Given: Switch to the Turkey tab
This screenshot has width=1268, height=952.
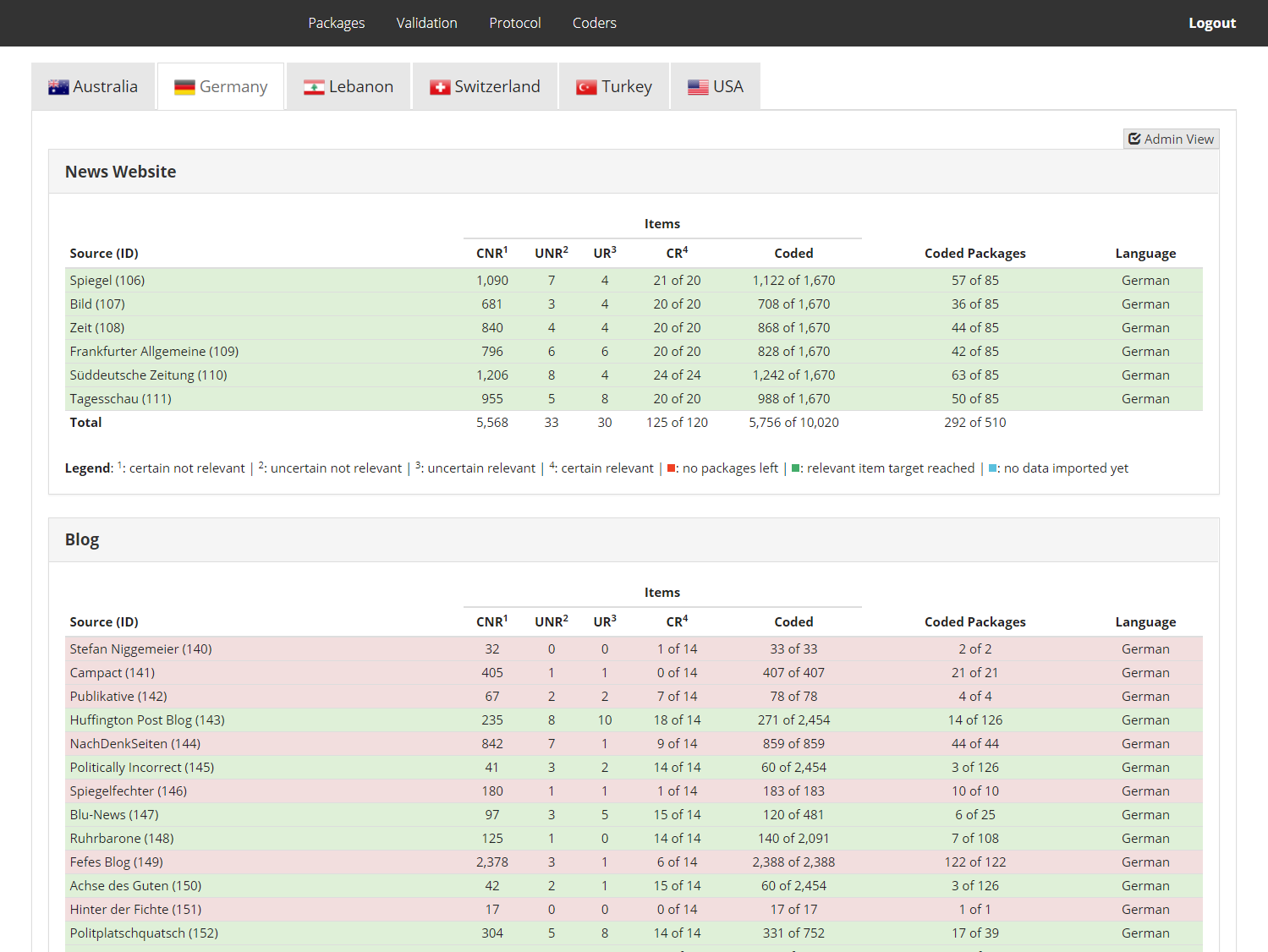Looking at the screenshot, I should (614, 86).
